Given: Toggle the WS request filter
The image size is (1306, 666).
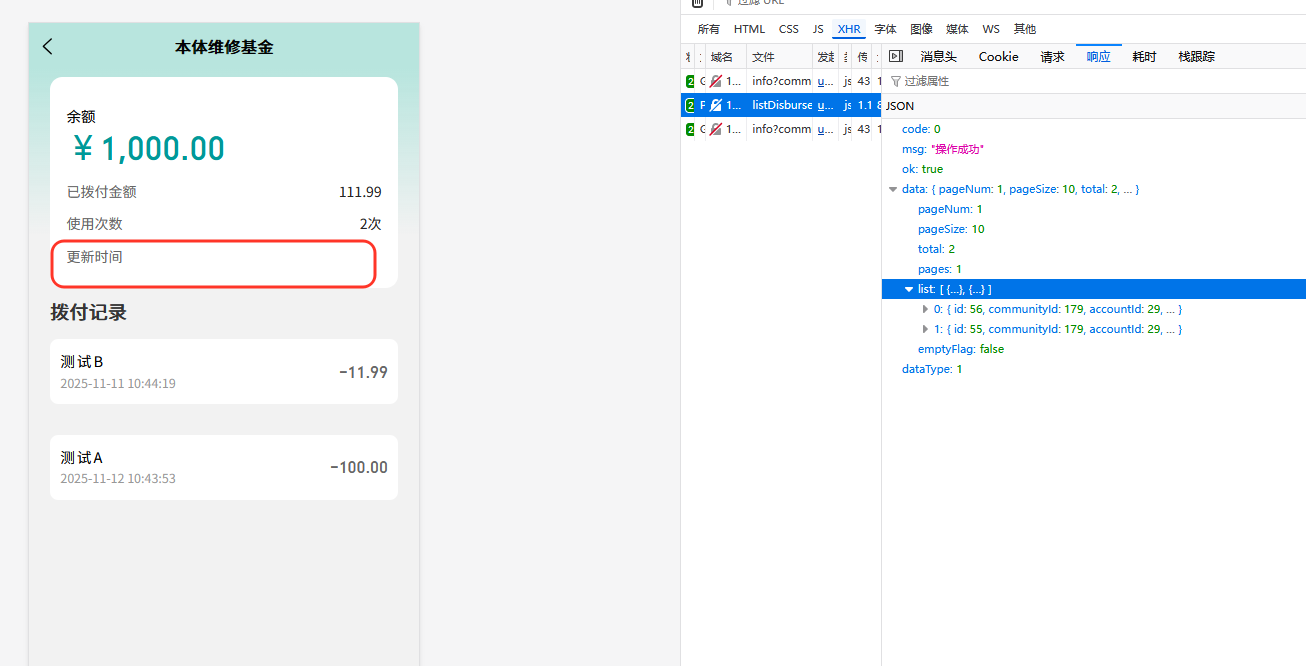Looking at the screenshot, I should coord(990,29).
